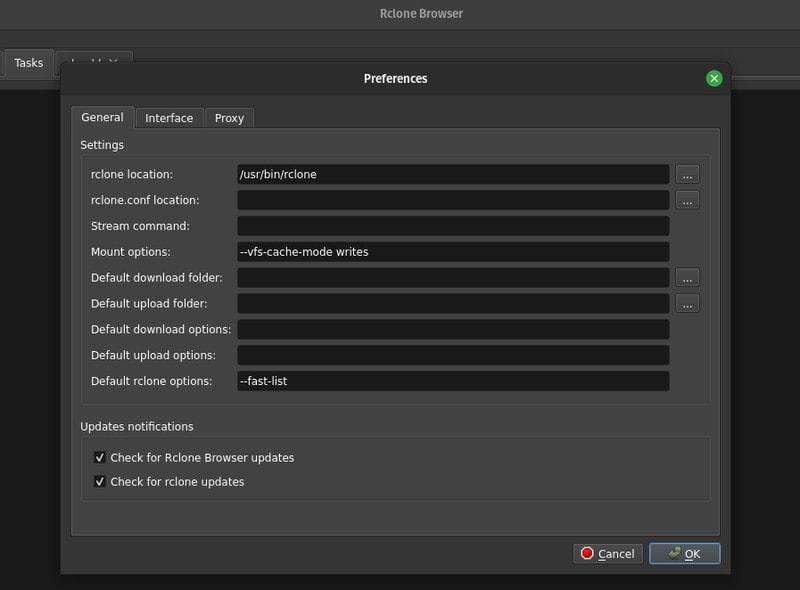Browse for a default download folder
Image resolution: width=800 pixels, height=590 pixels.
coord(686,277)
